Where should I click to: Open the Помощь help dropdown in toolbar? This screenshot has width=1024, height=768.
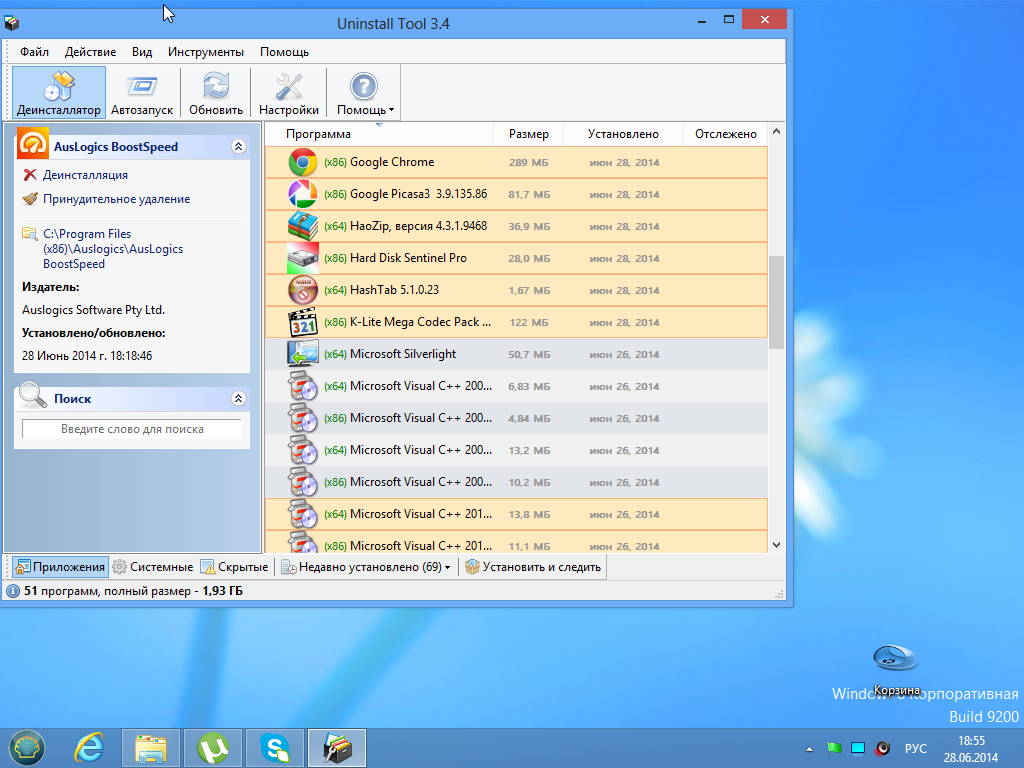pyautogui.click(x=364, y=93)
